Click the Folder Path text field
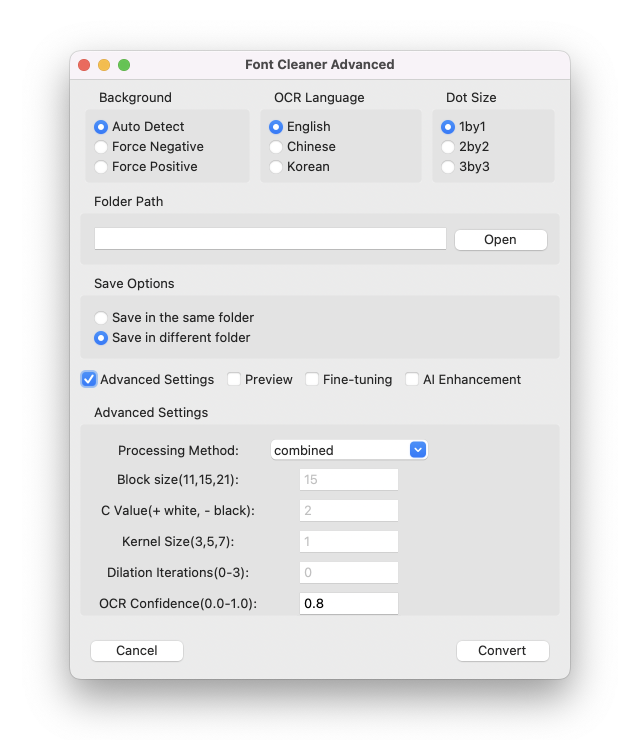The width and height of the screenshot is (637, 740). (x=270, y=239)
